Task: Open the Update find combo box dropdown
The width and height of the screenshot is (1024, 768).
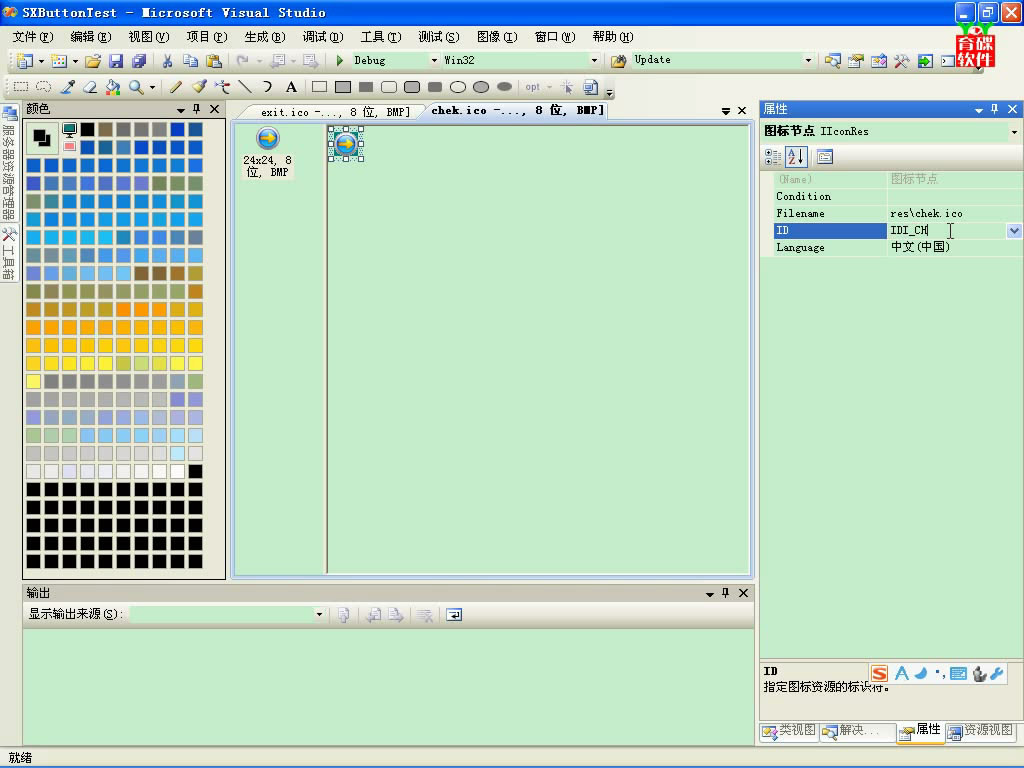Action: [808, 60]
